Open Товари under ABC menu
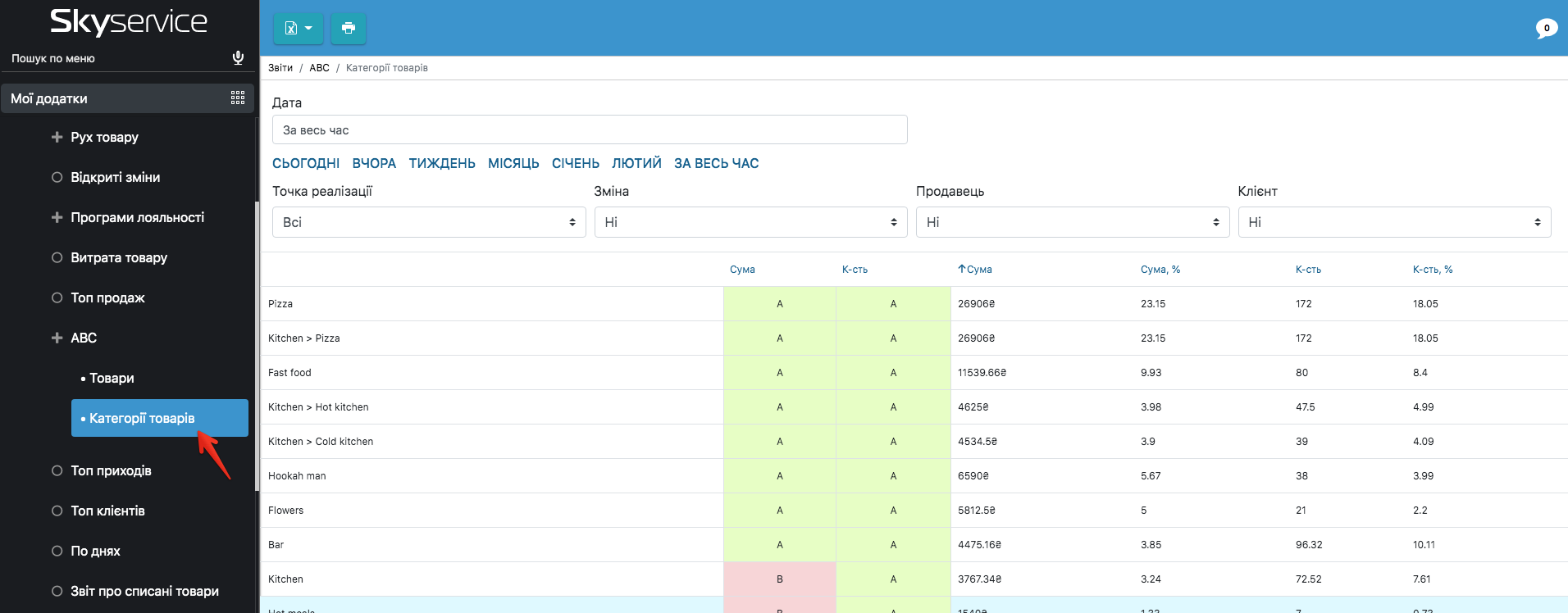This screenshot has width=1568, height=613. coord(112,378)
